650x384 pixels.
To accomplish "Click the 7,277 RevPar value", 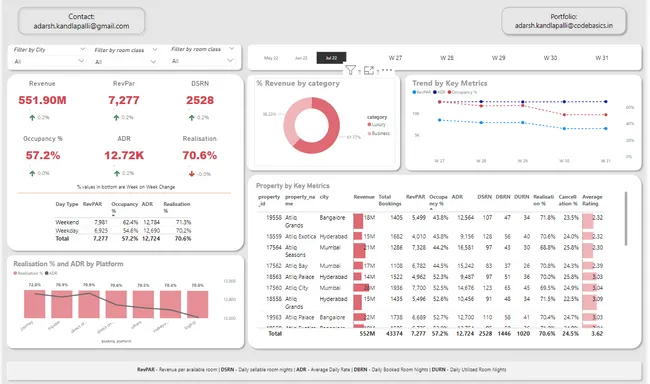I will [124, 100].
